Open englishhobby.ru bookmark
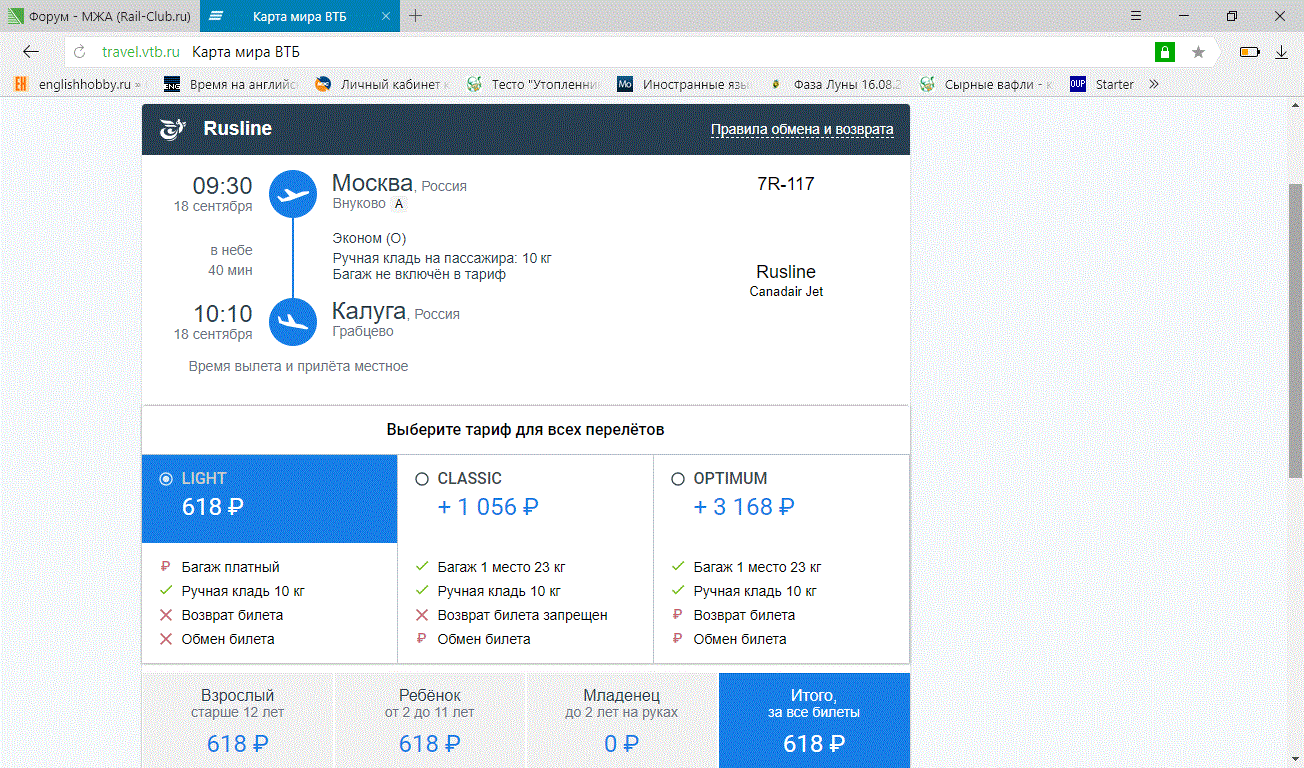The image size is (1304, 768). tap(78, 84)
